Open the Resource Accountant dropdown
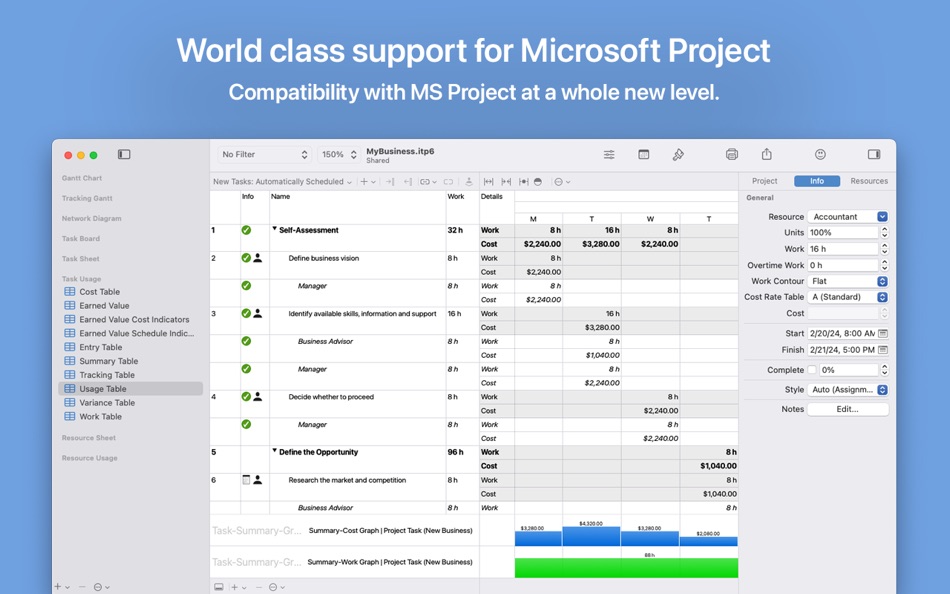The width and height of the screenshot is (950, 594). tap(848, 216)
